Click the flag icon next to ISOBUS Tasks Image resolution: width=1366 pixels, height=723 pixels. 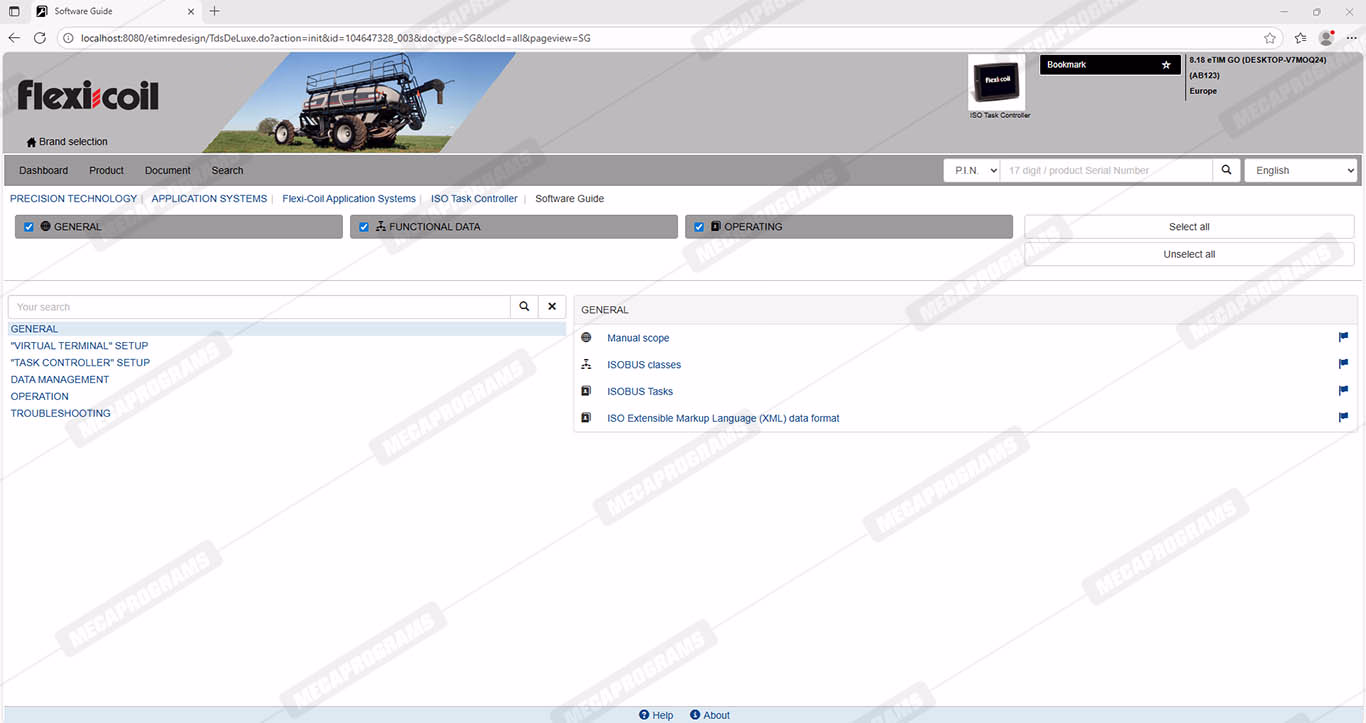pos(1343,391)
